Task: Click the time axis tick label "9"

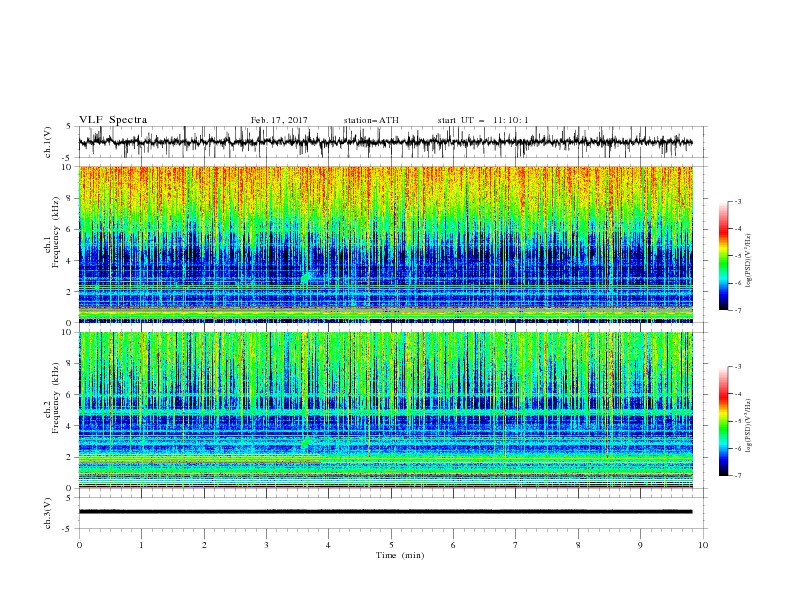Action: click(x=640, y=545)
